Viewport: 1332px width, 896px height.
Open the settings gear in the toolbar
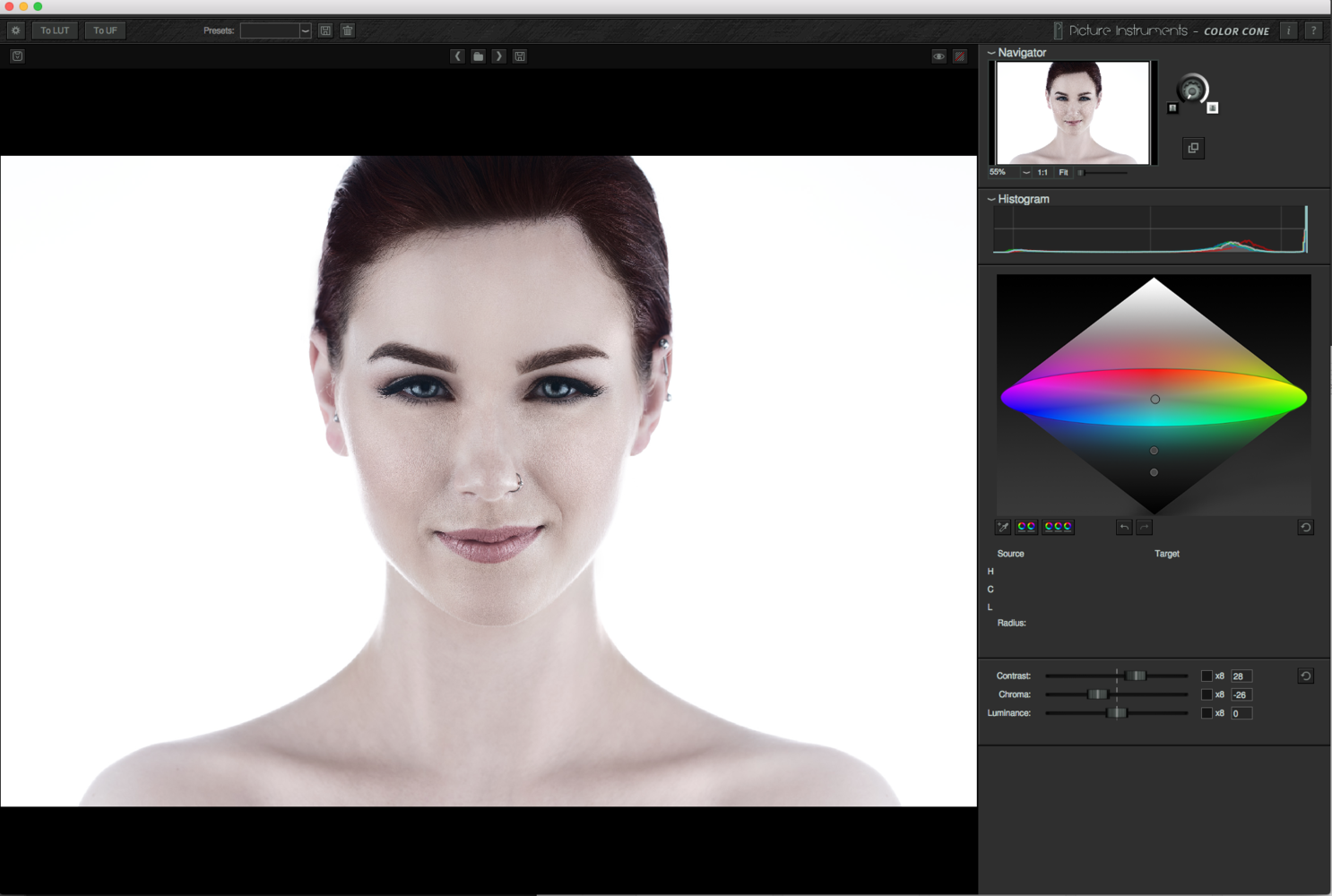[15, 30]
